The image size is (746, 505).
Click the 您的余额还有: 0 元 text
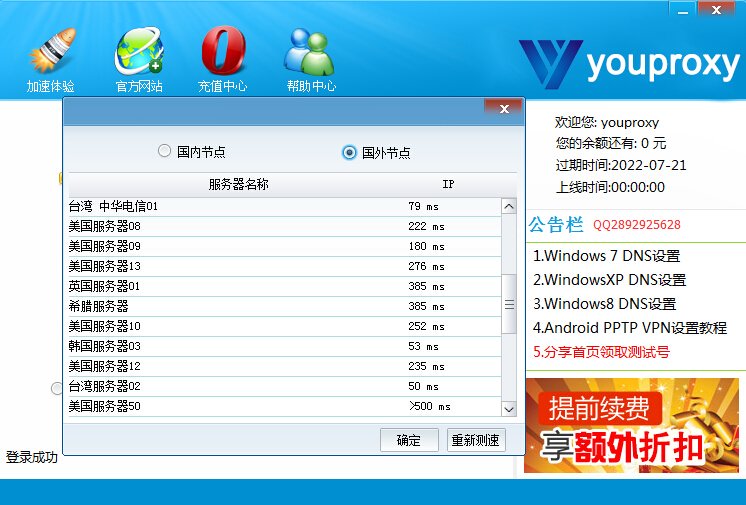point(611,143)
